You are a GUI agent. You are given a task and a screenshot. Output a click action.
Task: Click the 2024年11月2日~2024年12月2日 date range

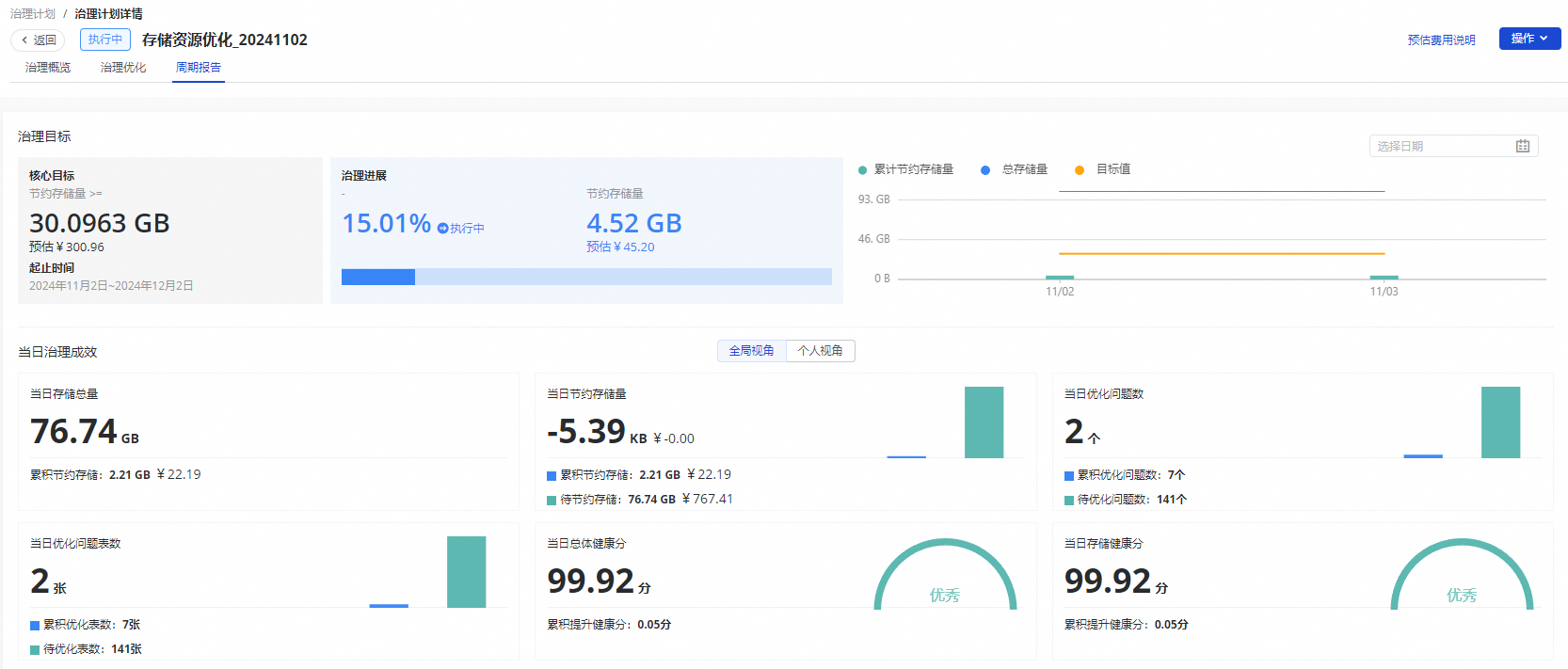pyautogui.click(x=111, y=285)
